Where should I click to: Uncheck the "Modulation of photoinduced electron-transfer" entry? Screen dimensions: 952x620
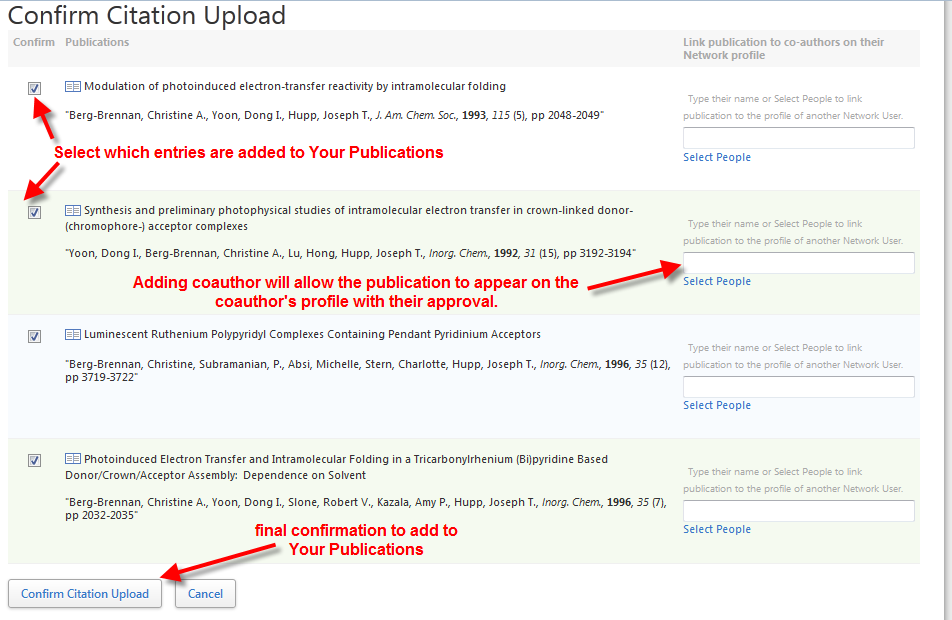pos(34,88)
